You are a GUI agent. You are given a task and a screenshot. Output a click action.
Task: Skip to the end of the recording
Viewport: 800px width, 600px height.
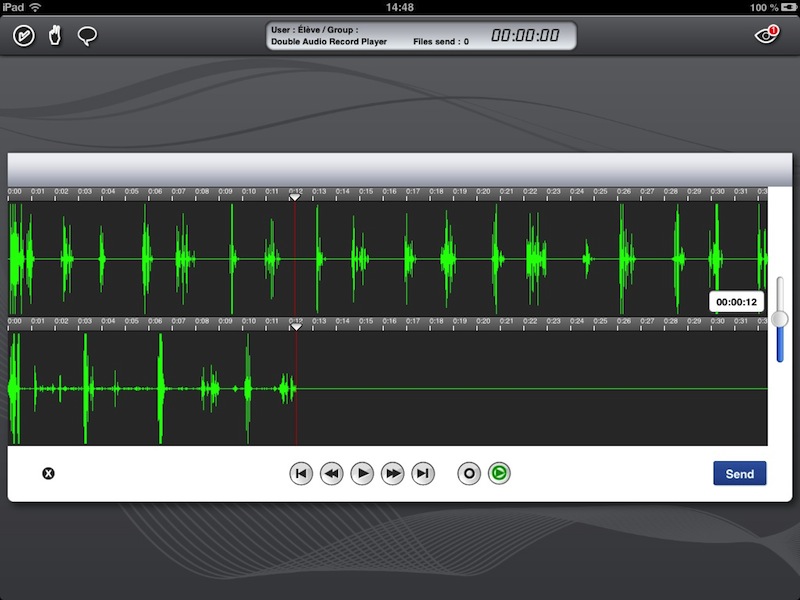(423, 473)
